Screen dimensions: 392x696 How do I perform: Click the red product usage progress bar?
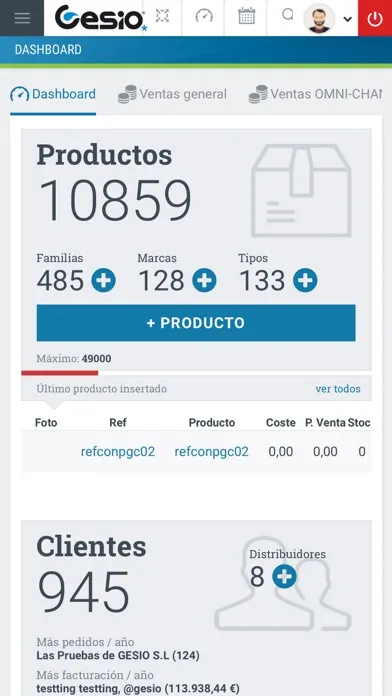(60, 373)
